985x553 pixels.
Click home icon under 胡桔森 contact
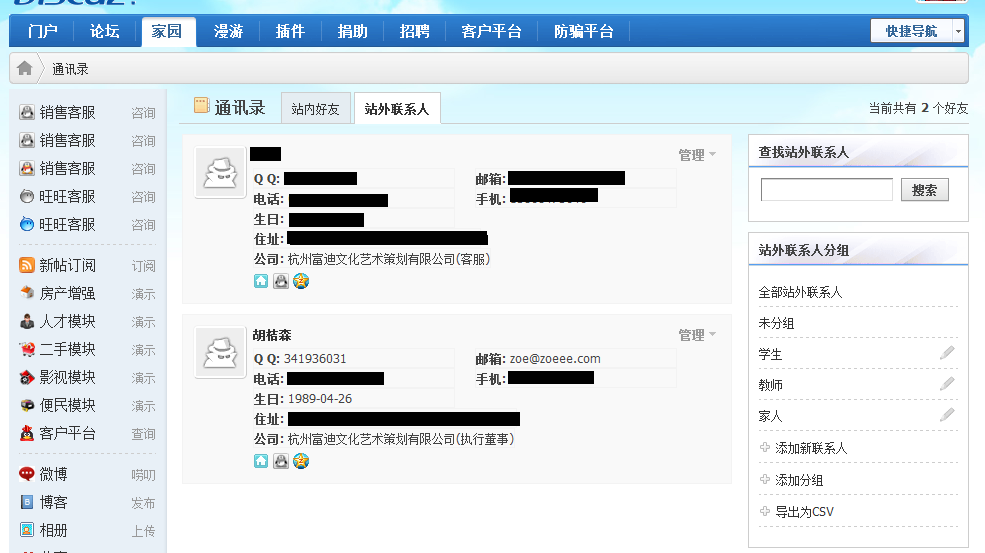click(x=261, y=461)
